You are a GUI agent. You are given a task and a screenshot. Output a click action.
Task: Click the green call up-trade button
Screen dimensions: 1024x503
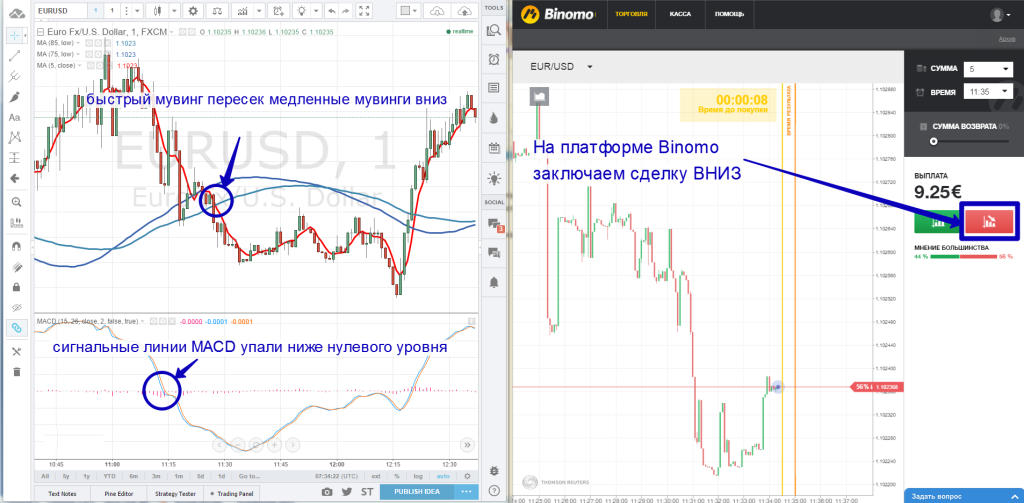pyautogui.click(x=938, y=223)
